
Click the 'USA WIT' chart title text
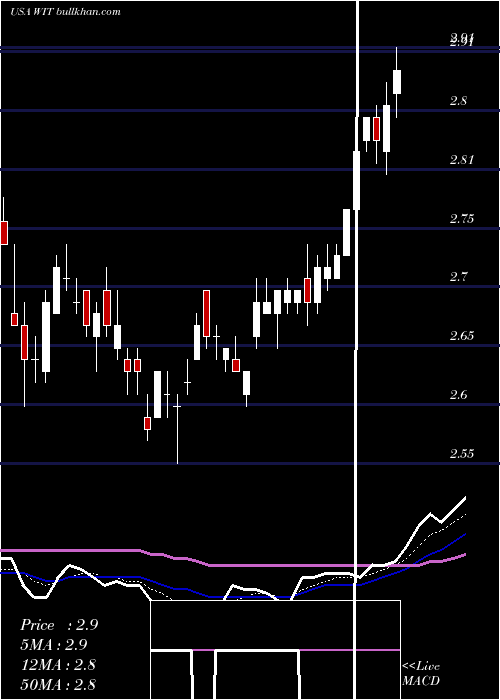[x=32, y=12]
